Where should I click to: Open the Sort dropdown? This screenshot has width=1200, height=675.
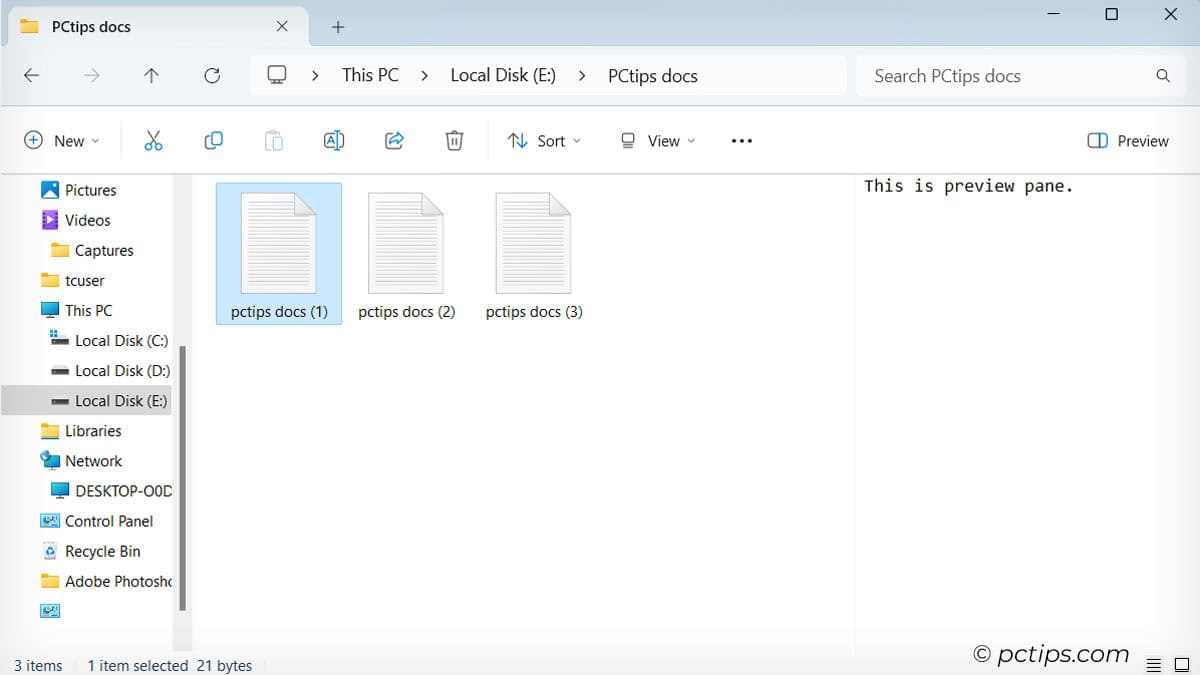[x=545, y=140]
